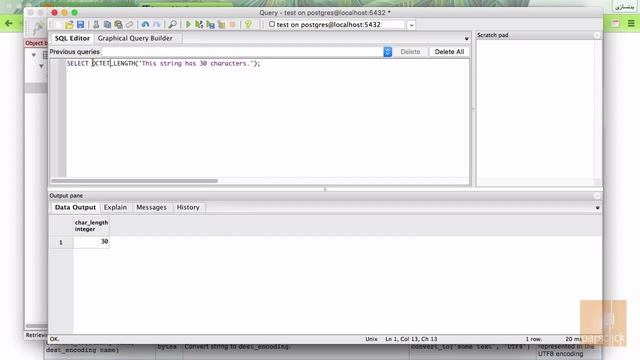The height and width of the screenshot is (360, 640).
Task: Collapse the second tree node in the Object browser
Action: (41, 66)
